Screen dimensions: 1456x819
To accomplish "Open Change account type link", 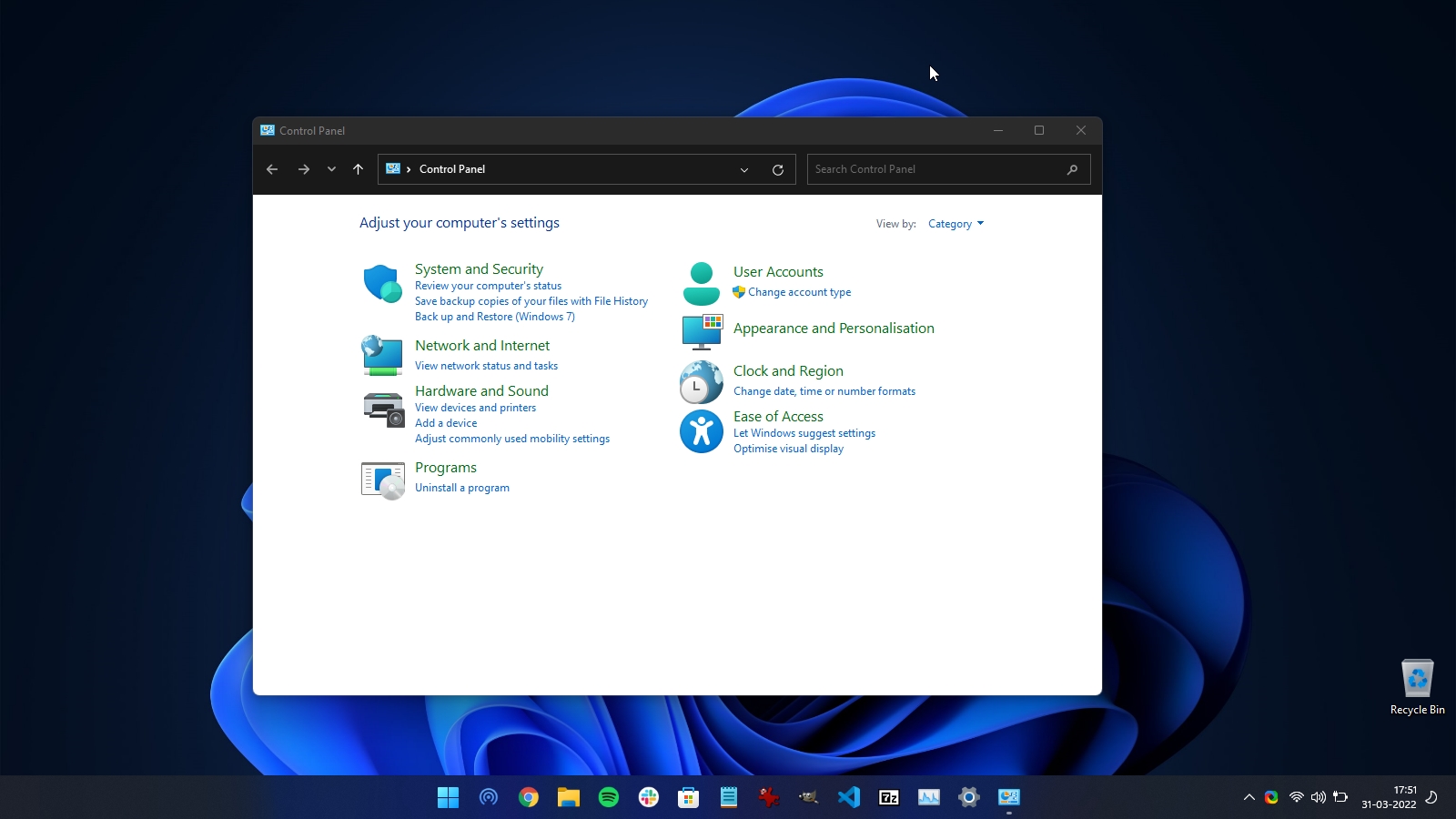I will [x=799, y=292].
